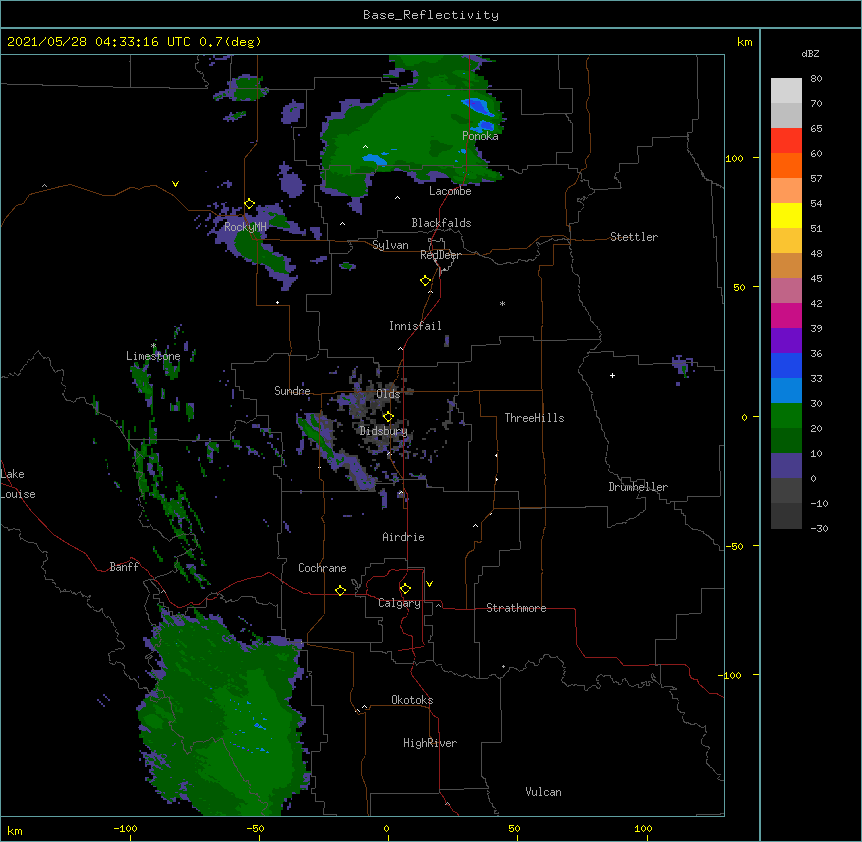Viewport: 862px width, 842px height.
Task: Click the yellow diamond marker near Cochrane
Action: tap(340, 590)
